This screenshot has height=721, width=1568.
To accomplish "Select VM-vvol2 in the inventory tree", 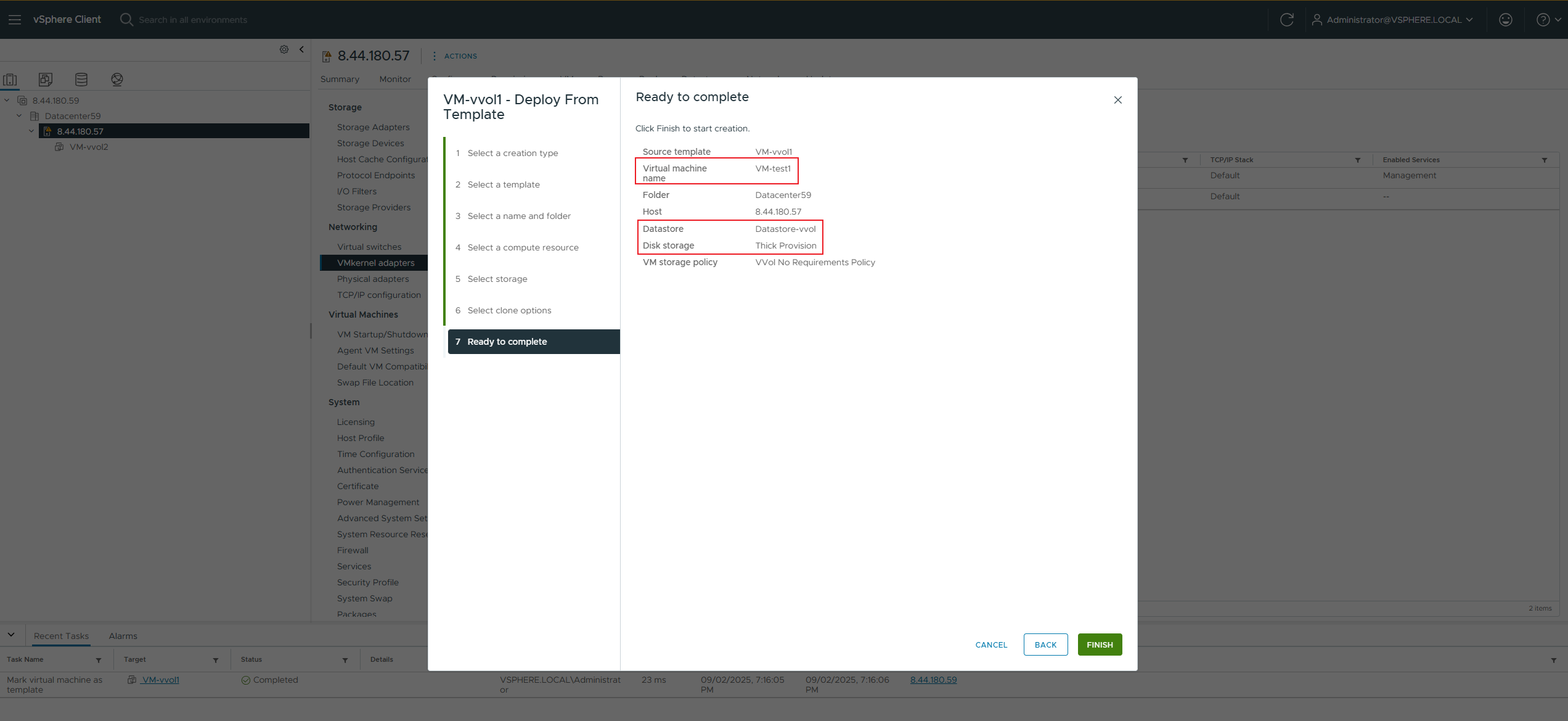I will coord(89,147).
